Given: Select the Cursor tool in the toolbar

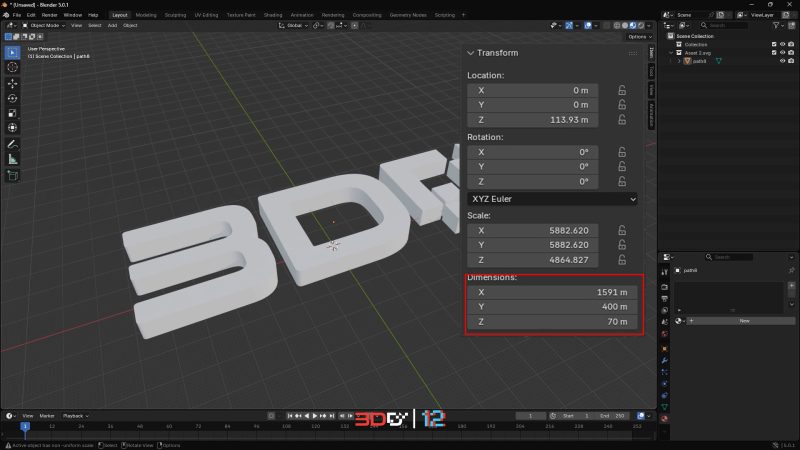Looking at the screenshot, I should click(12, 67).
